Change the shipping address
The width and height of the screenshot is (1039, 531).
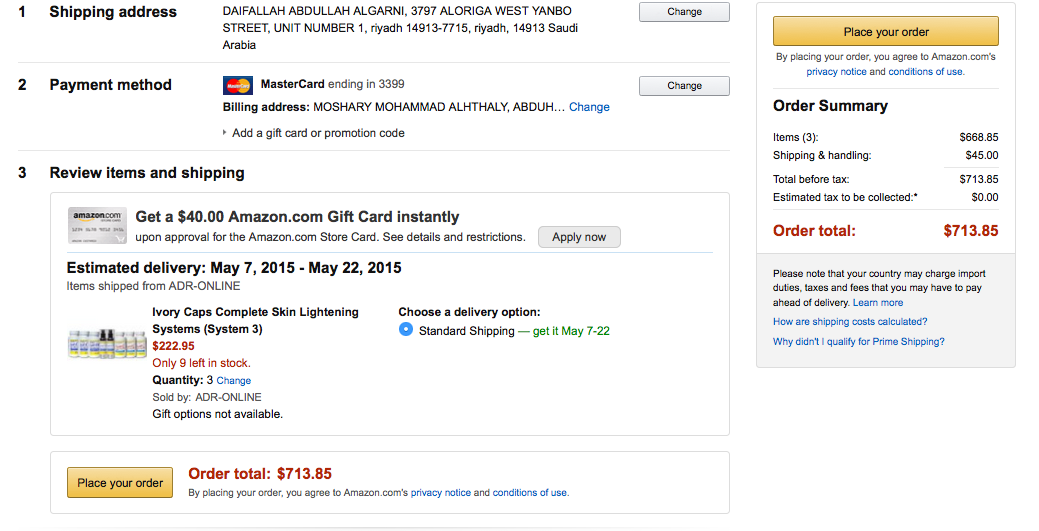684,12
